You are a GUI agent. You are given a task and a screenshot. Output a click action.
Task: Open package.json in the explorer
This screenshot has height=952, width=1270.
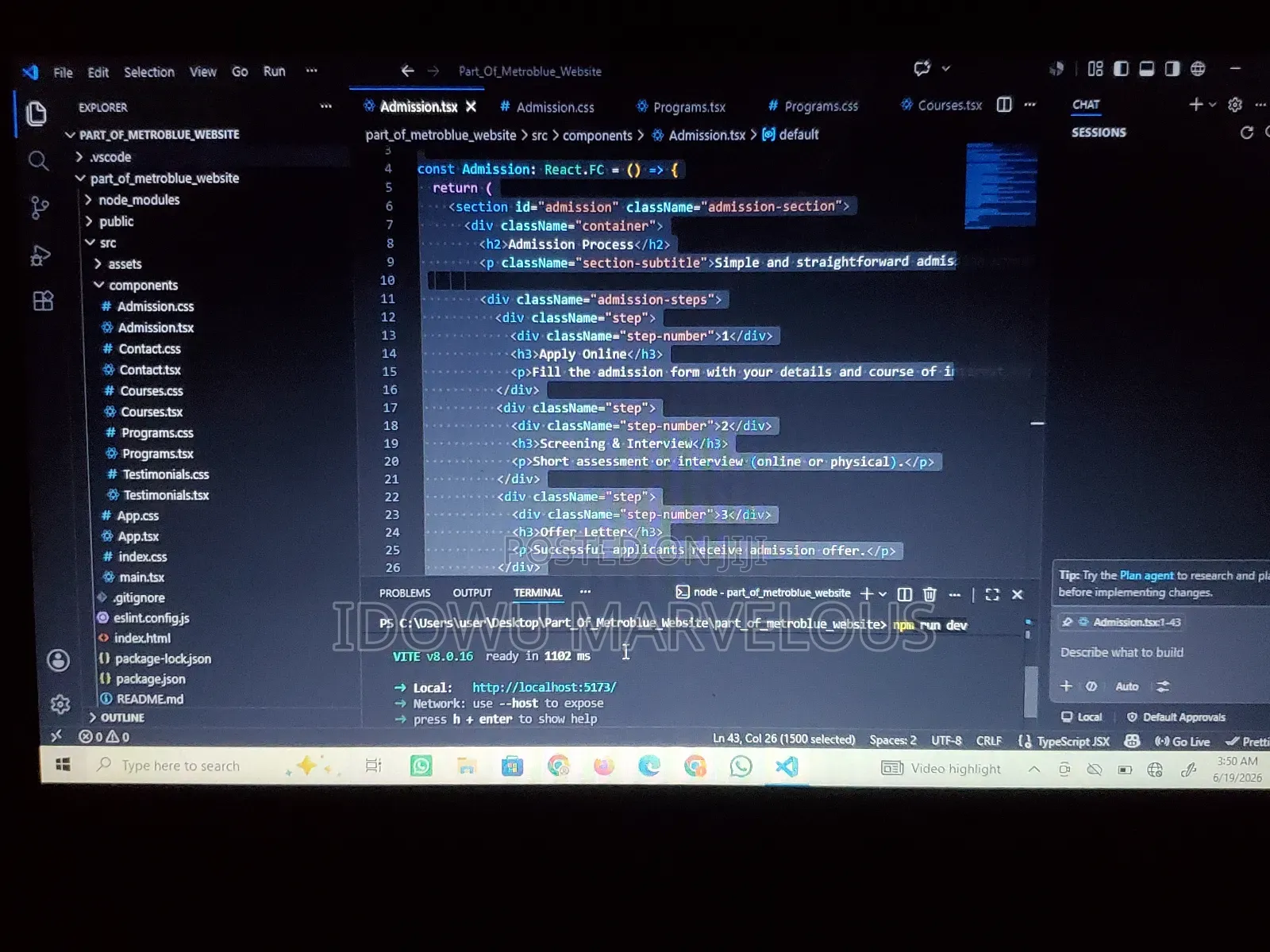tap(151, 679)
